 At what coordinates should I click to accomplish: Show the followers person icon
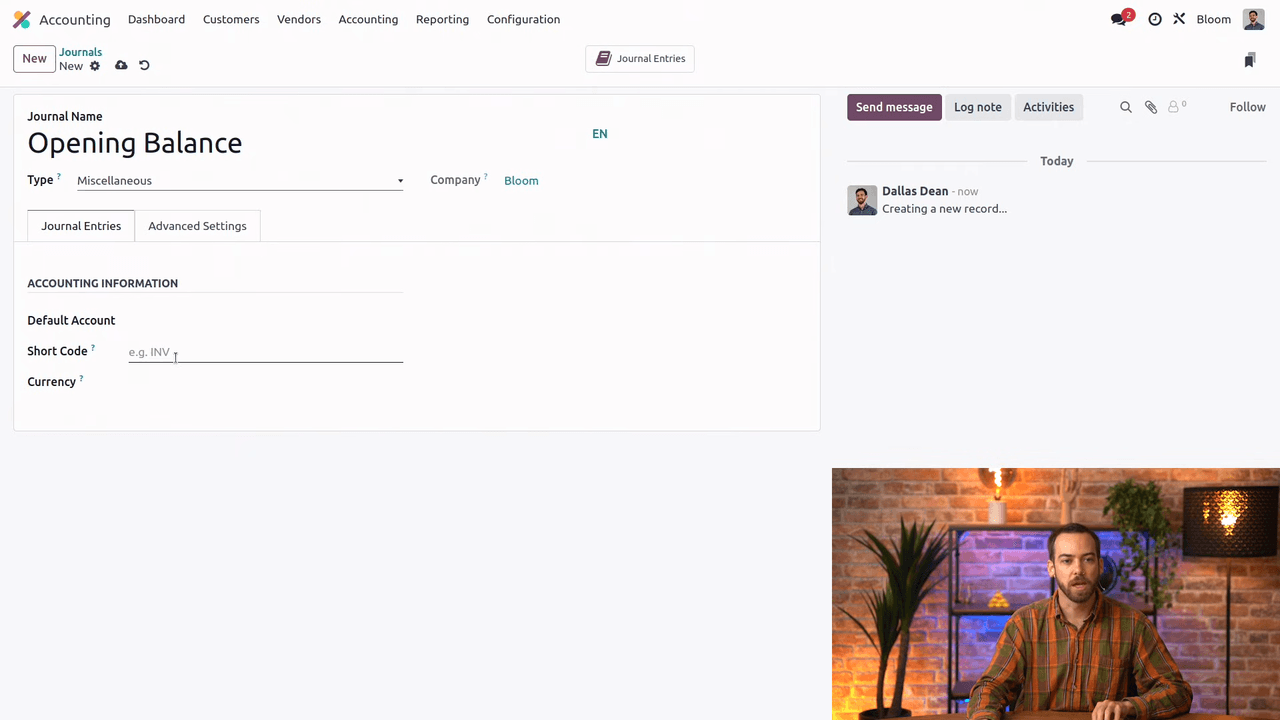(1175, 107)
